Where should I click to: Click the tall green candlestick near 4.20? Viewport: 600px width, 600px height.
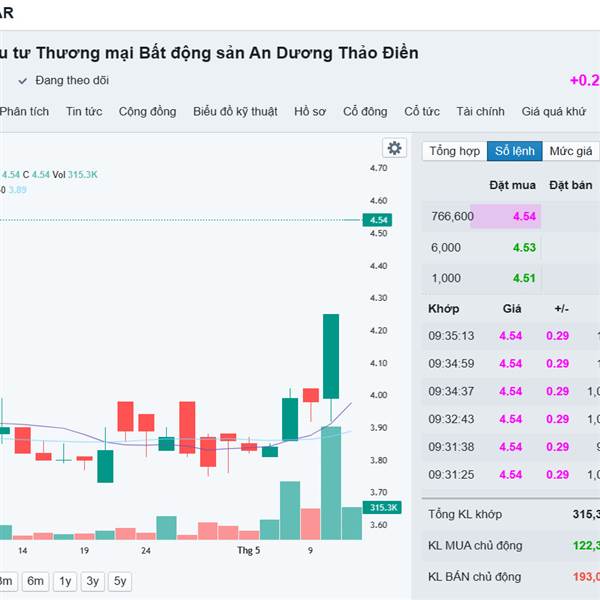point(331,356)
